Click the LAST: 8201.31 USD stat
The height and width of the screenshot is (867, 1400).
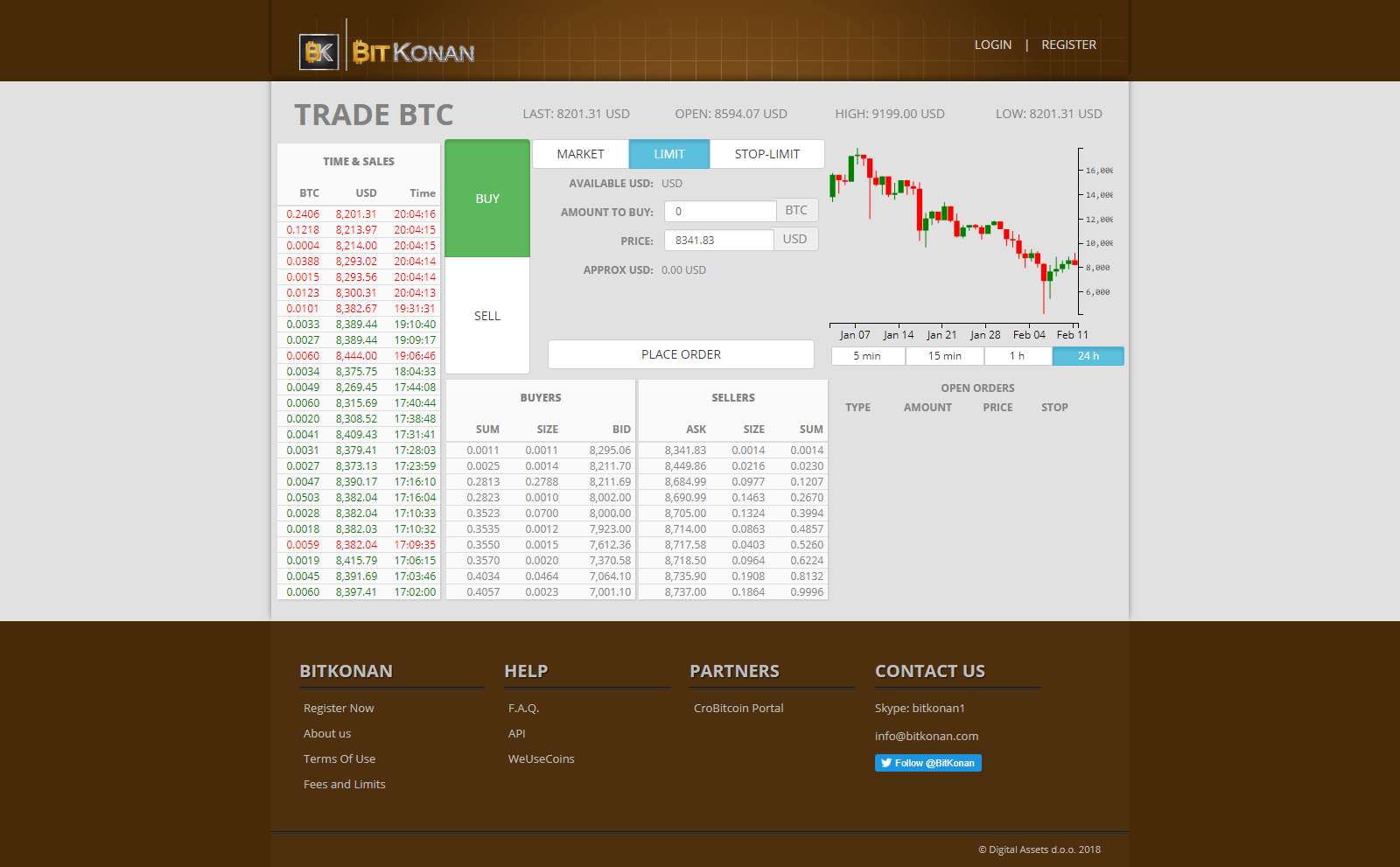pos(576,114)
